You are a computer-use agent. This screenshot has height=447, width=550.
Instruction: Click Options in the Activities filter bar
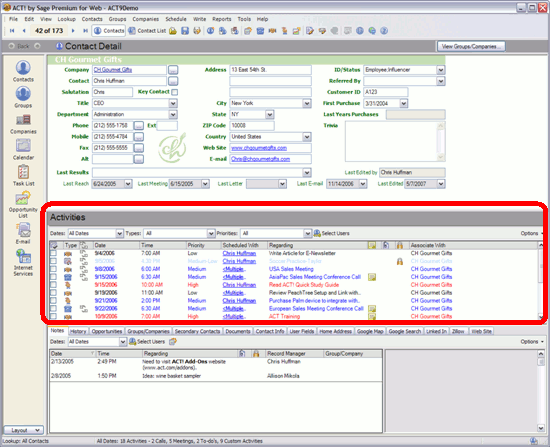pyautogui.click(x=531, y=233)
